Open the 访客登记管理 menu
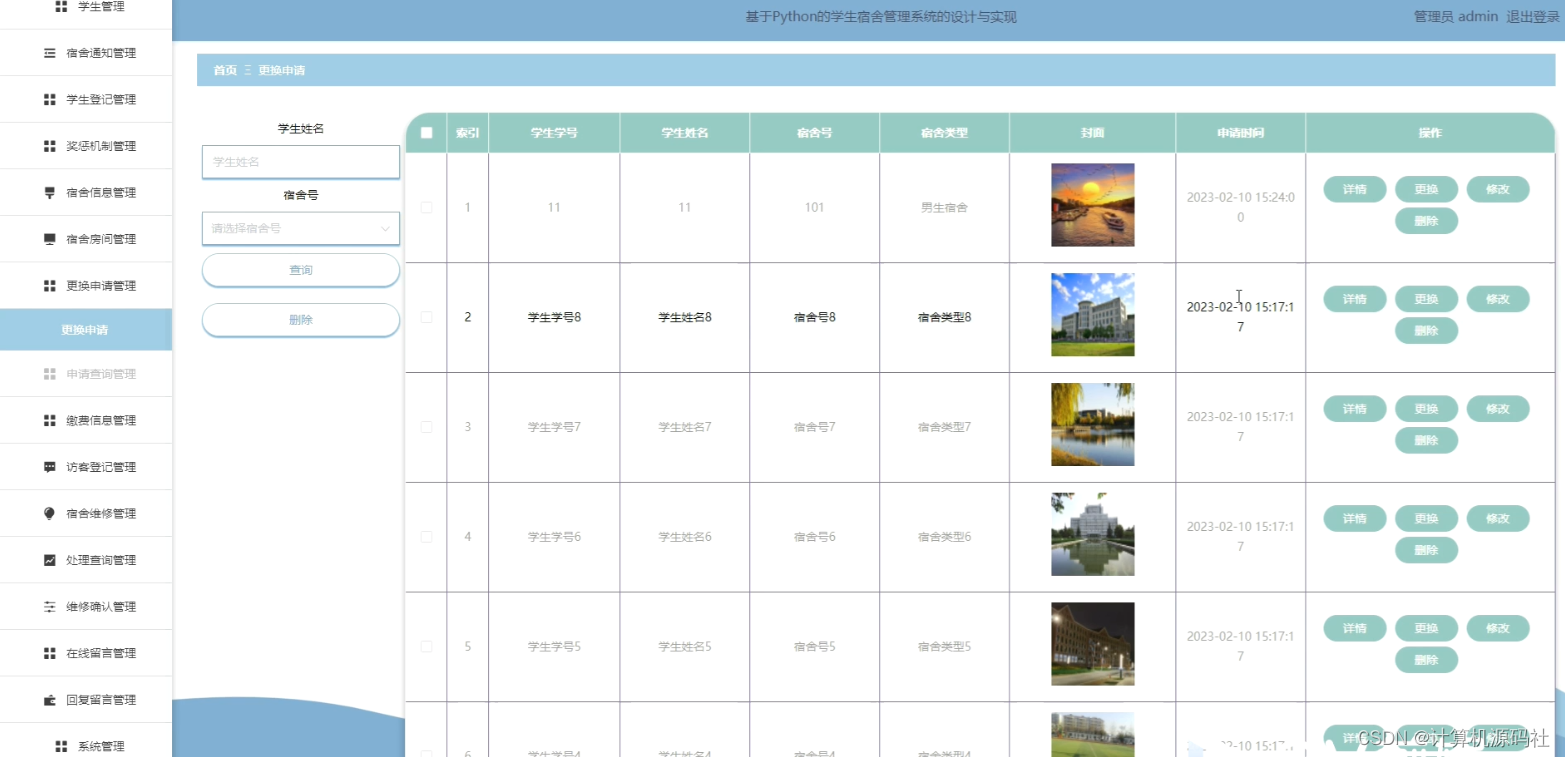The height and width of the screenshot is (757, 1565). [86, 467]
